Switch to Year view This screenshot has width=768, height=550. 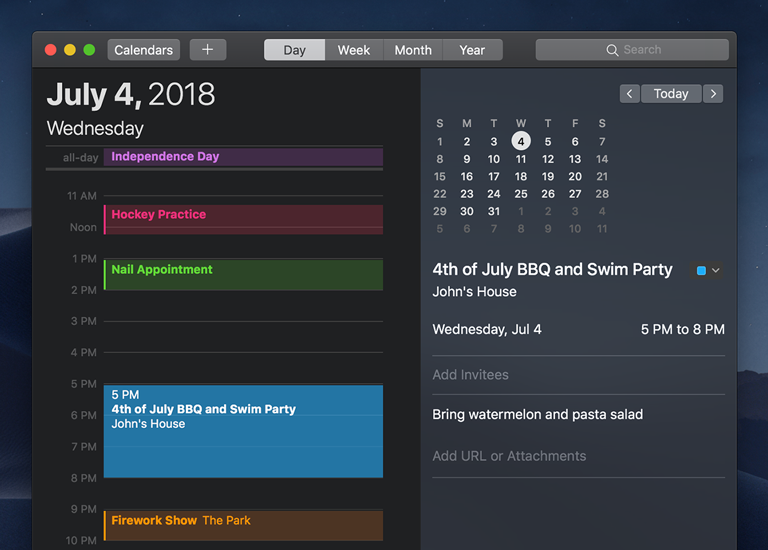click(472, 50)
